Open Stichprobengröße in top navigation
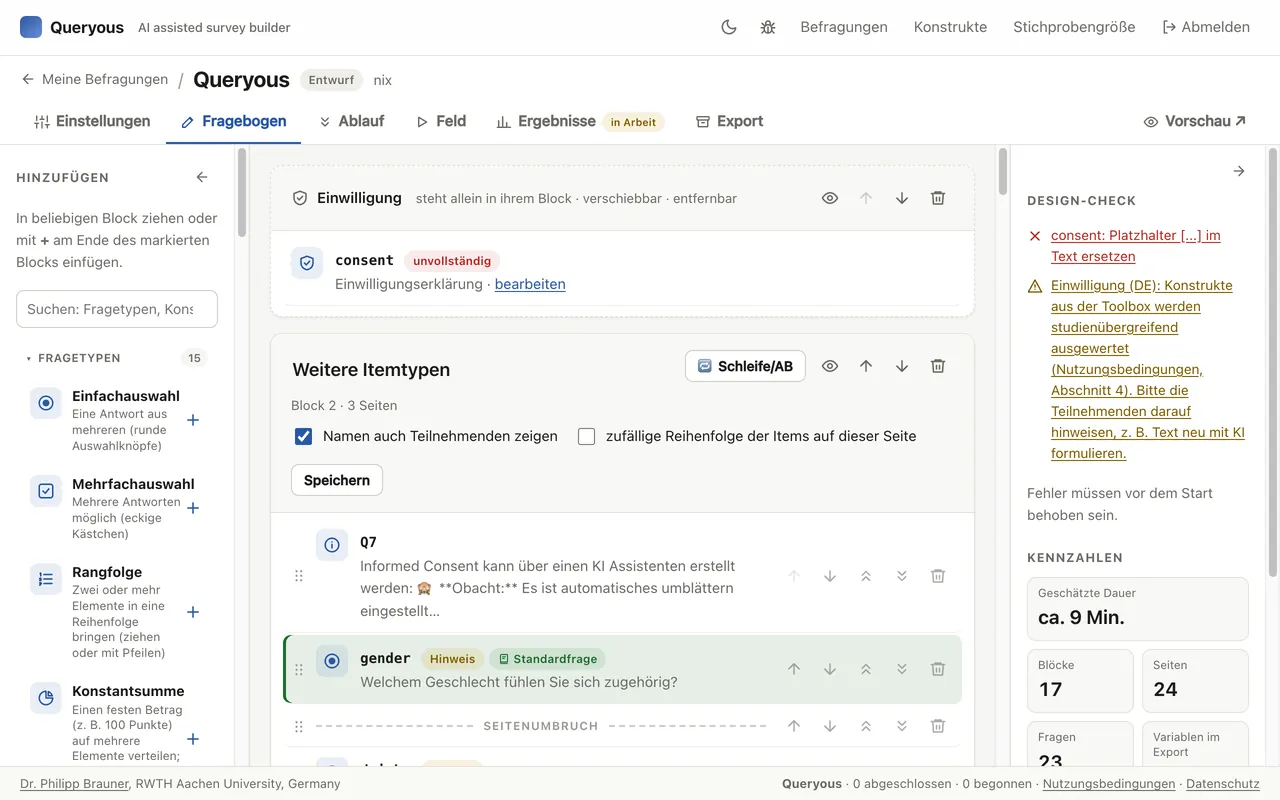 (1074, 27)
